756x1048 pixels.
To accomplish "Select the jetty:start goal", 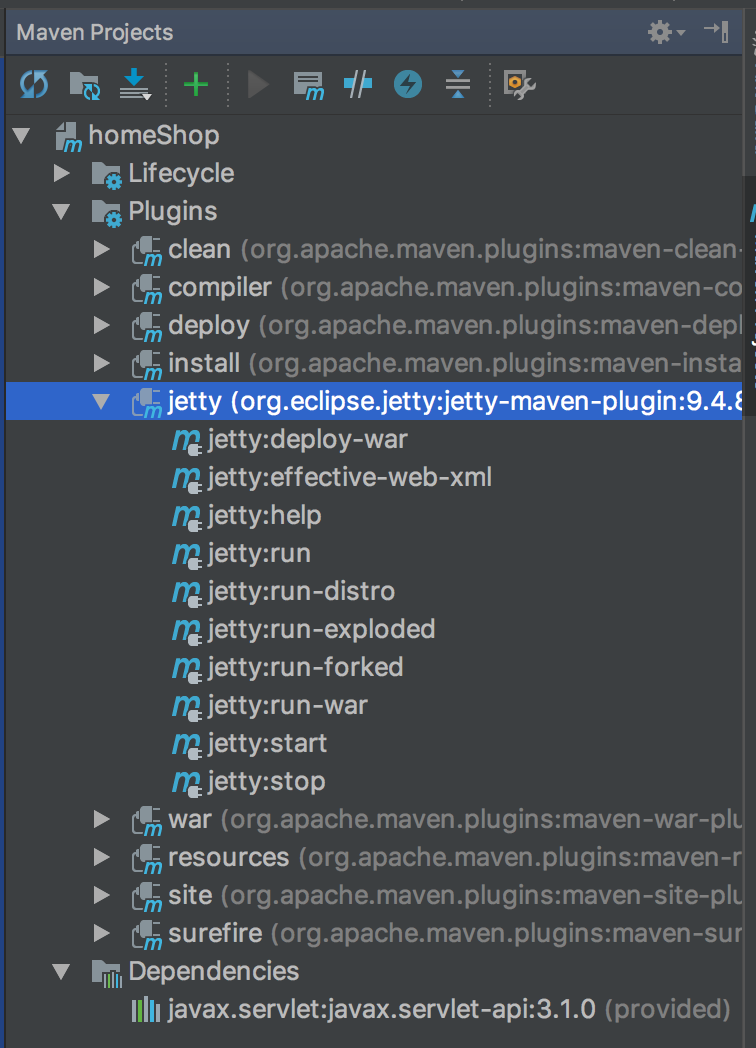I will [267, 743].
